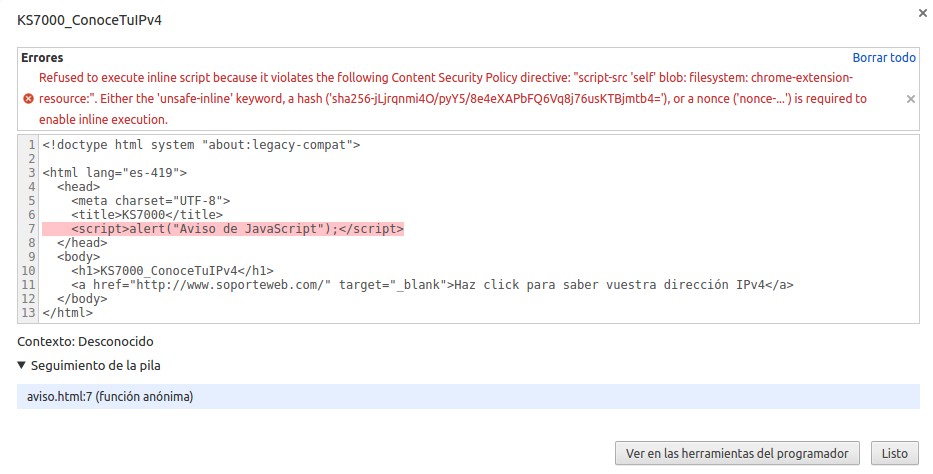Screen dimensions: 933x474
Task: Click line number 7 in the gutter
Action: point(33,229)
